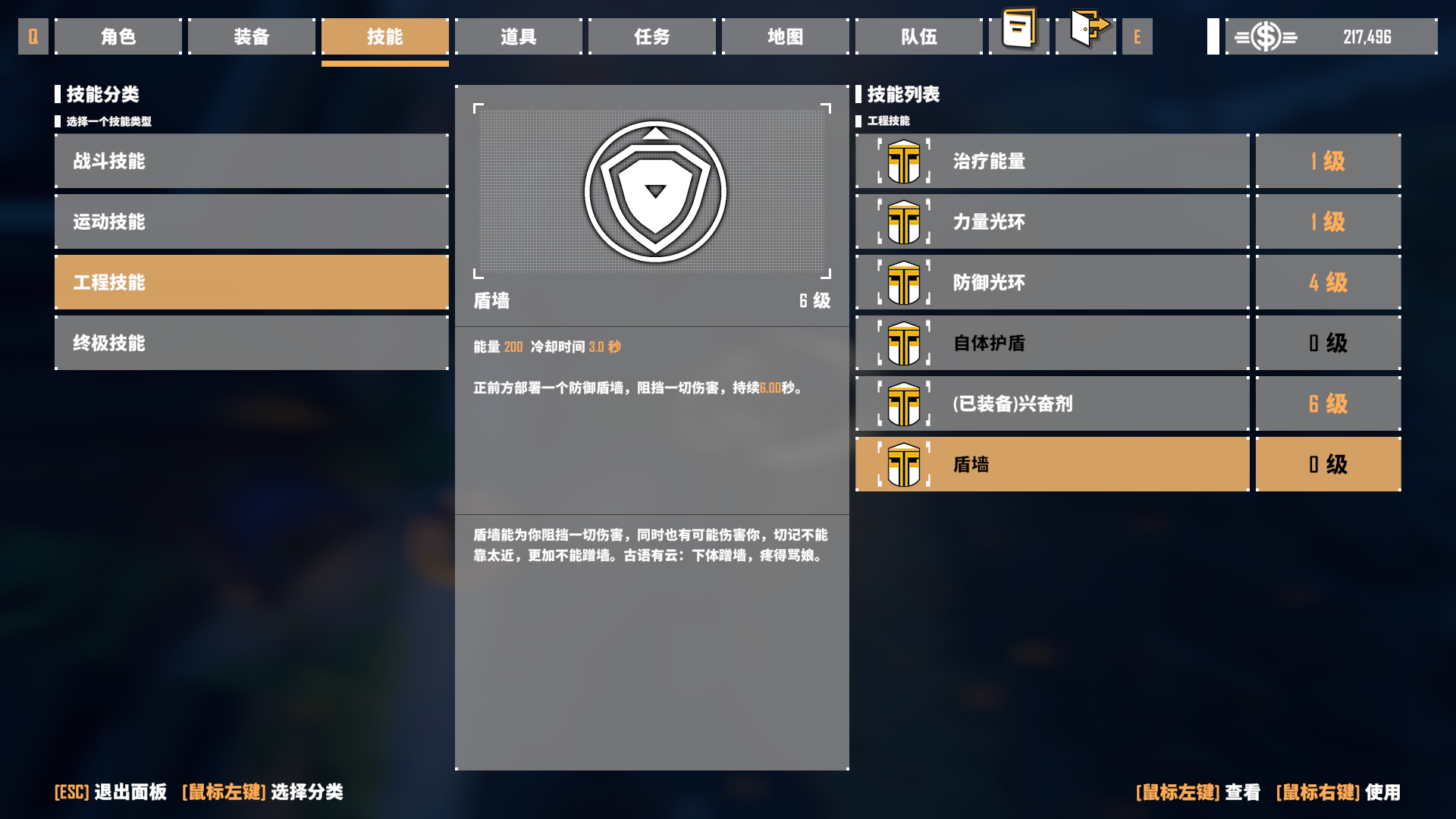Click the Q previous tab key
The image size is (1456, 819).
[x=33, y=36]
